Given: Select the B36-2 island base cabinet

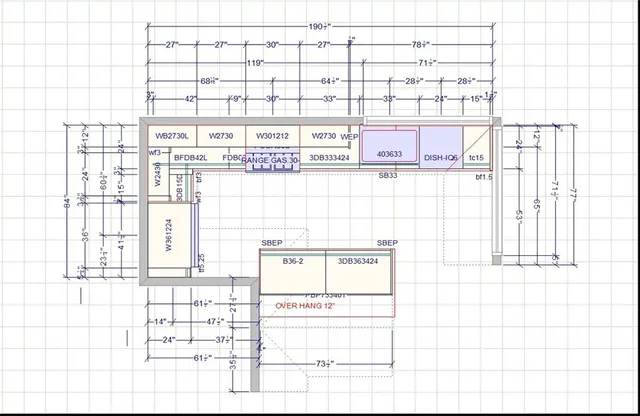Looking at the screenshot, I should pos(292,261).
